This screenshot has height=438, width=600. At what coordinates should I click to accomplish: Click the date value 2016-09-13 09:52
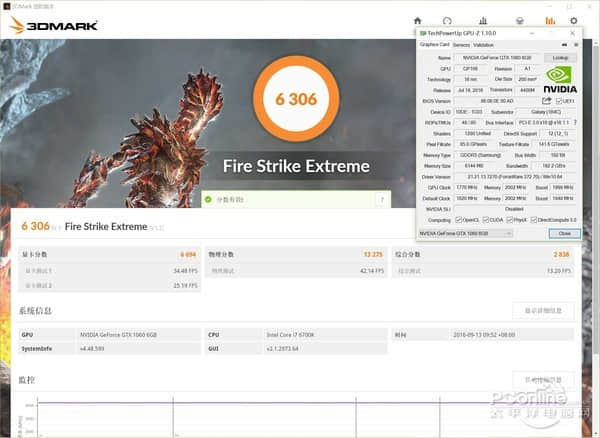tap(484, 335)
